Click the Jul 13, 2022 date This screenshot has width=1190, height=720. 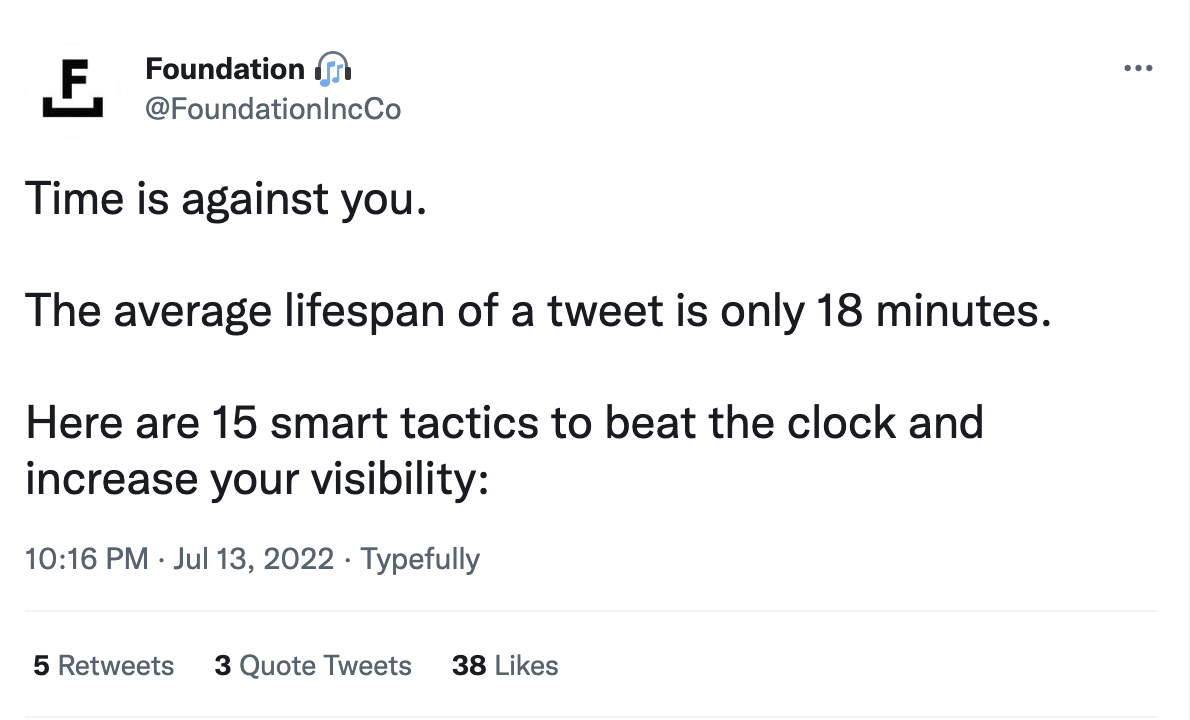pyautogui.click(x=254, y=558)
